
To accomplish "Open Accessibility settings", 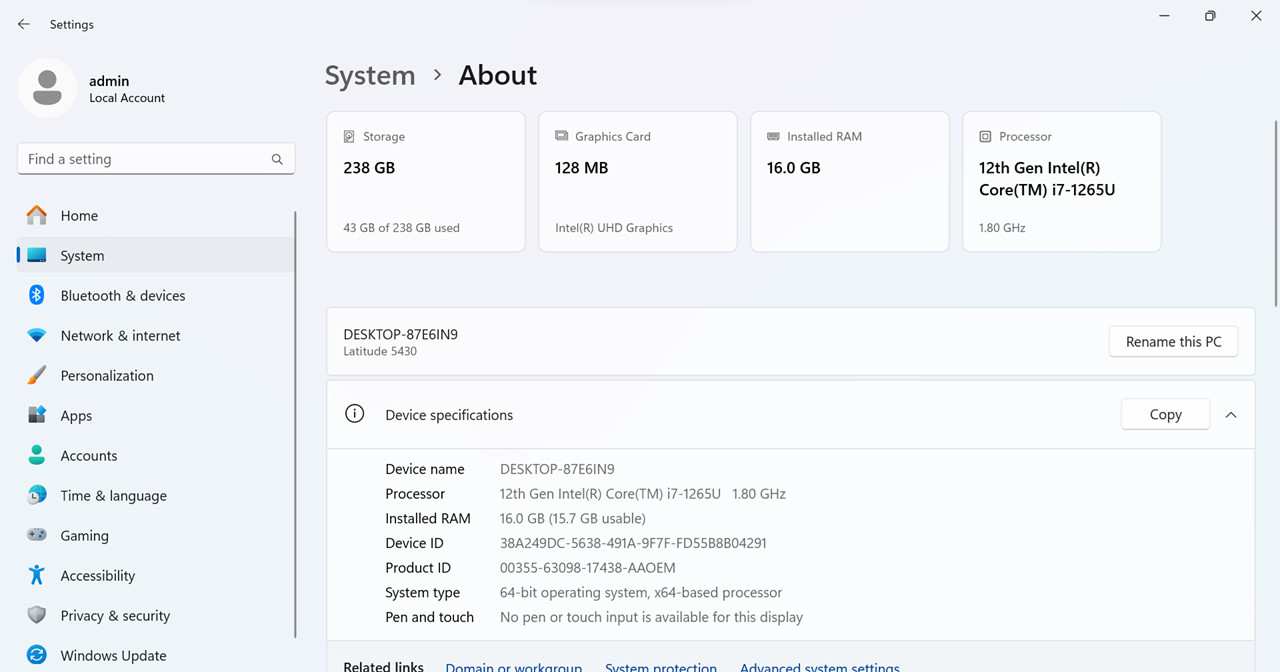I will 156,575.
